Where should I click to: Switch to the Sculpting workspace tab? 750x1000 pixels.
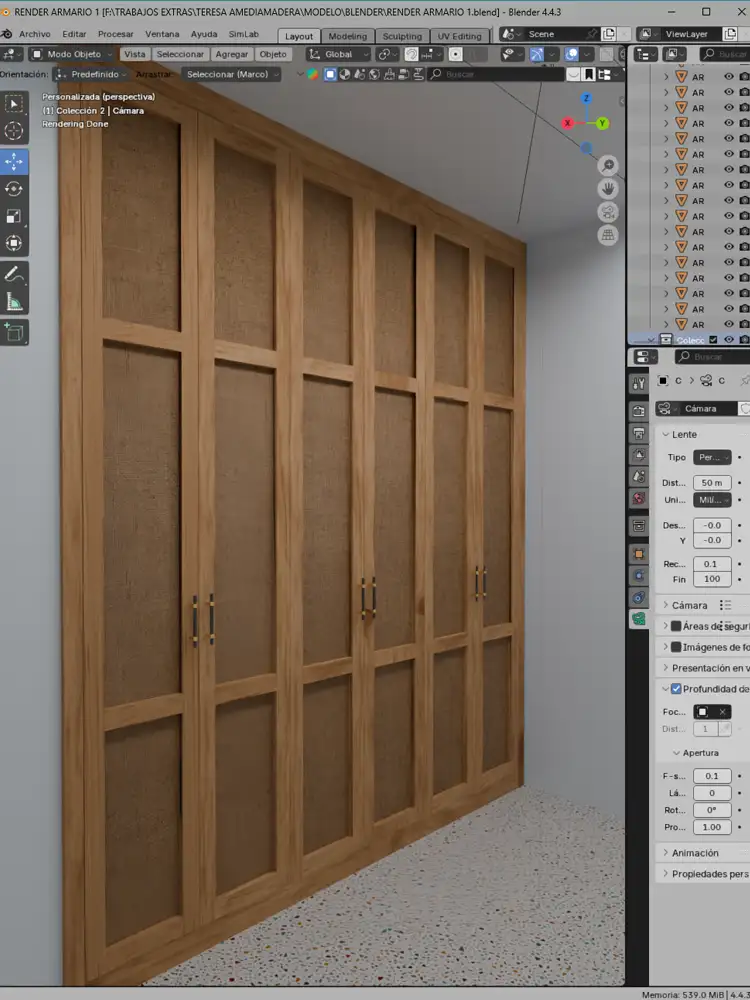[402, 36]
